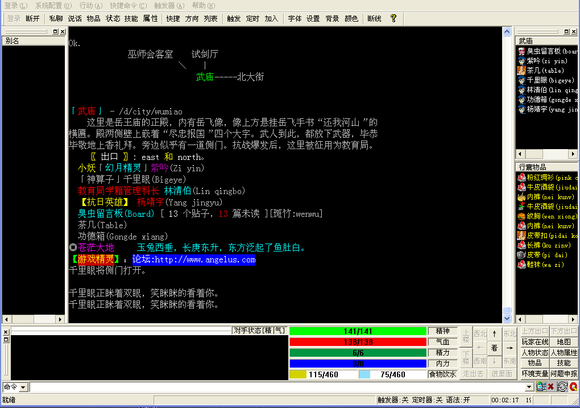This screenshot has width=580, height=408.
Task: Click the red X icon beside command input
Action: coord(551,387)
